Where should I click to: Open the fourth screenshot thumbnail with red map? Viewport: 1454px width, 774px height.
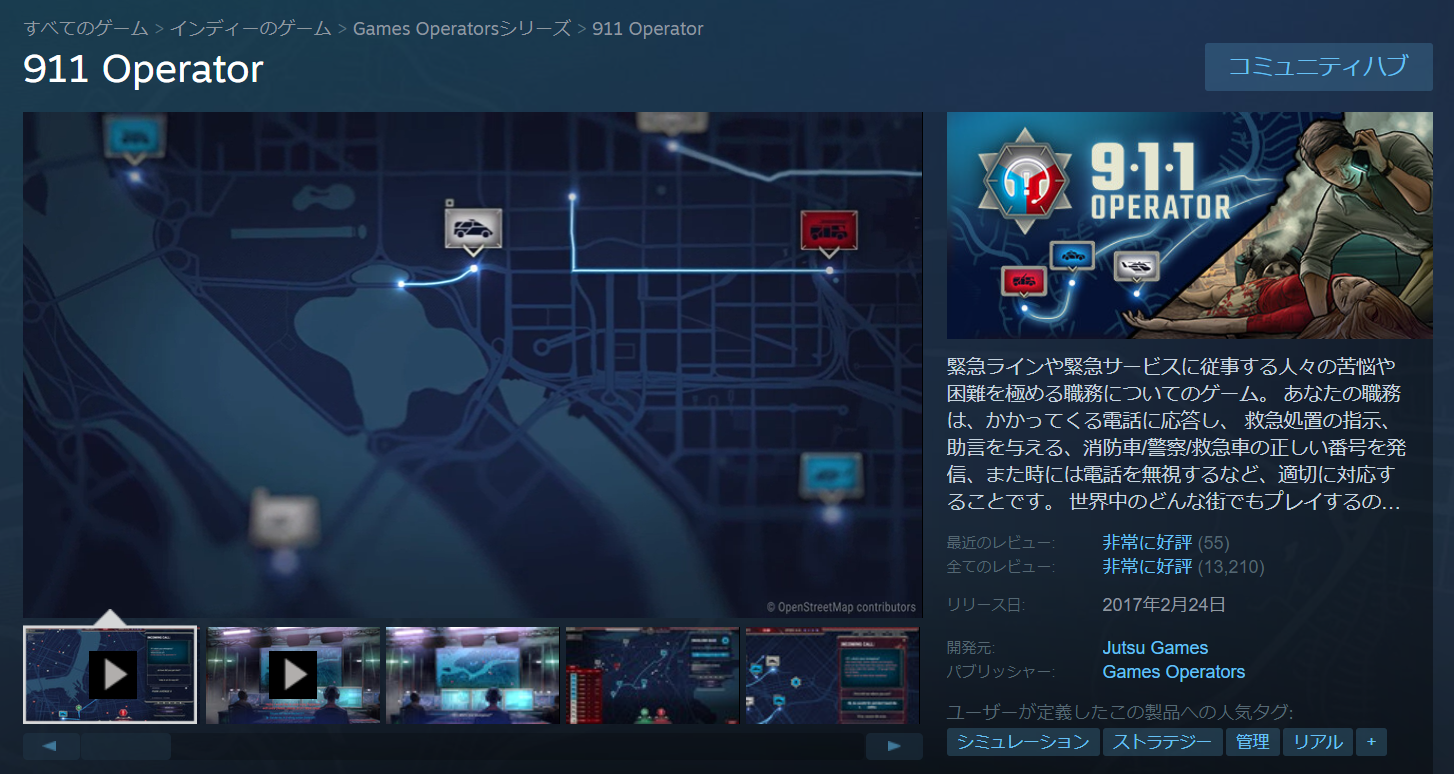tap(652, 675)
